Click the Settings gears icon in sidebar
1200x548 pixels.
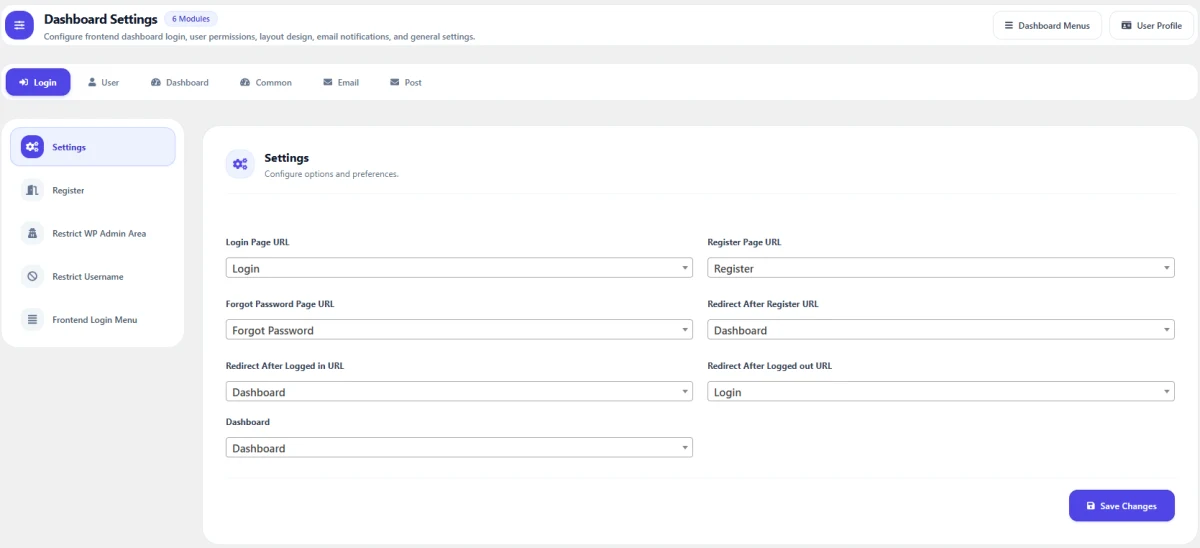[x=33, y=147]
